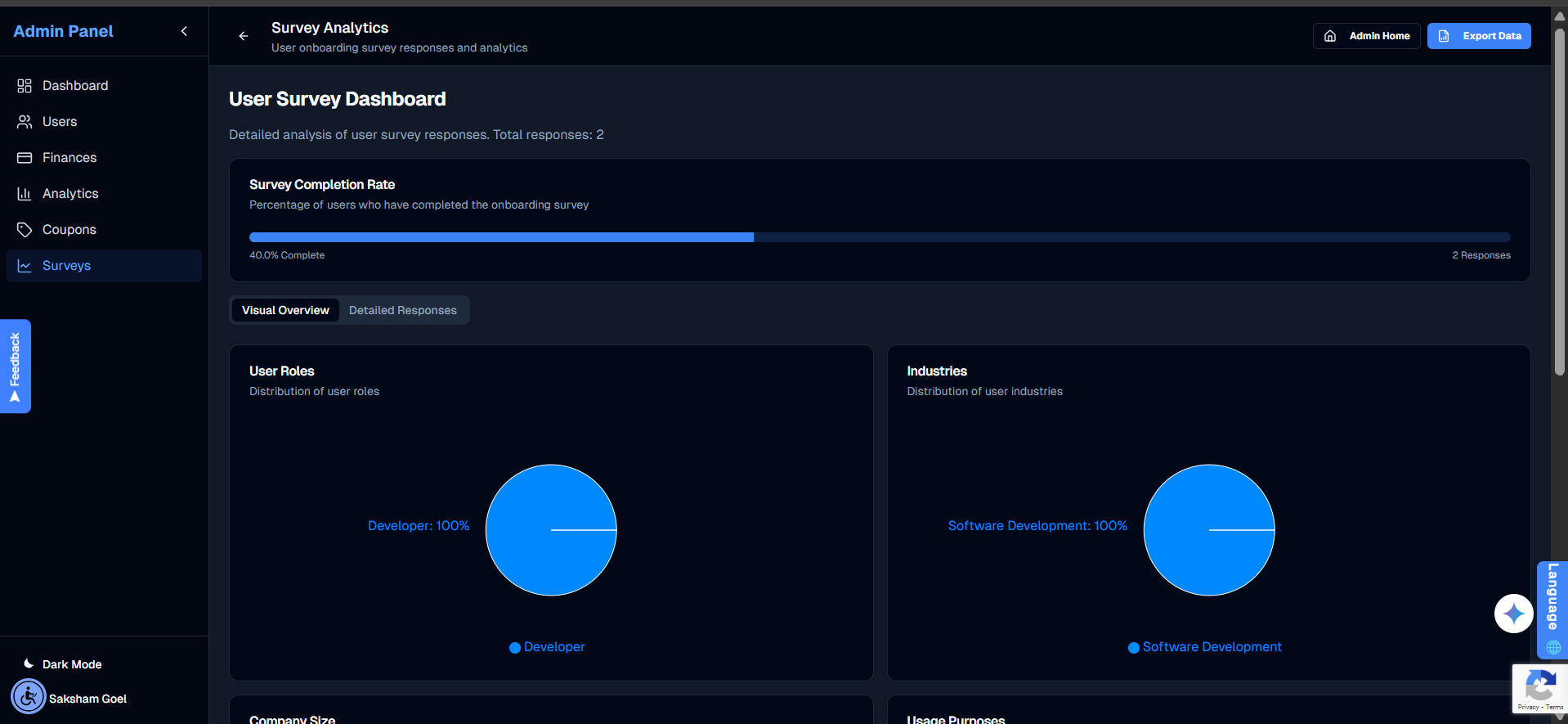Select Finances in the sidebar
The image size is (1568, 724).
click(x=104, y=158)
